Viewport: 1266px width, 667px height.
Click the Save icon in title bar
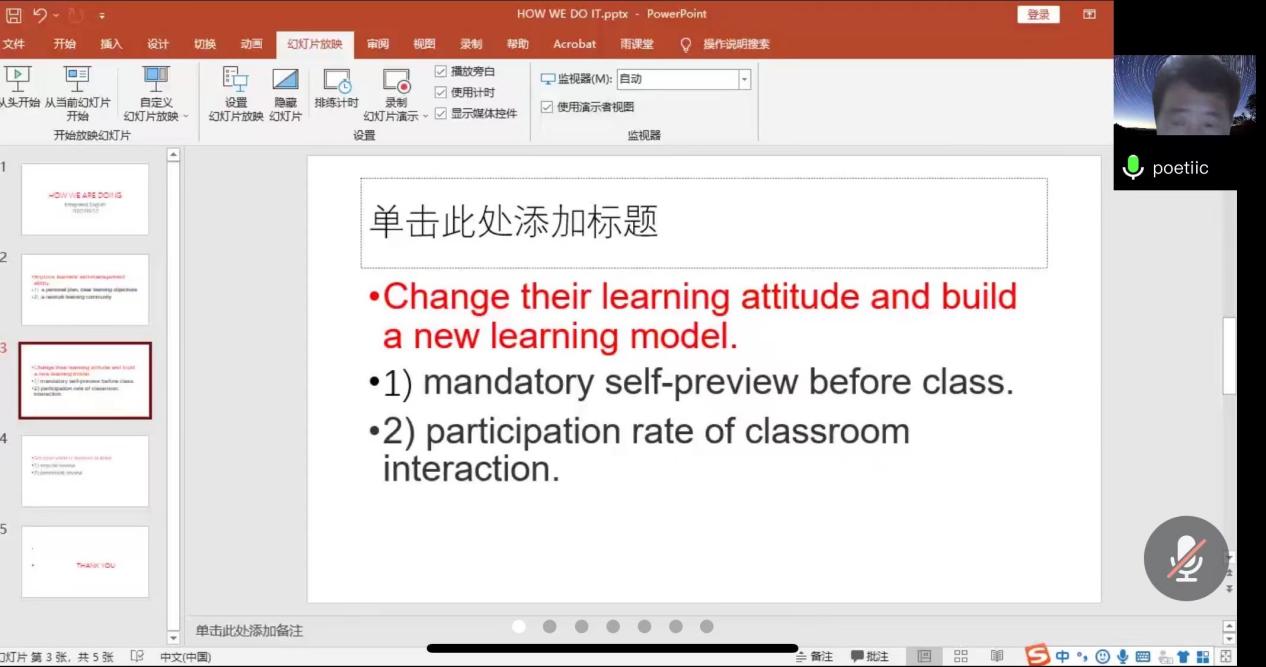coord(14,15)
